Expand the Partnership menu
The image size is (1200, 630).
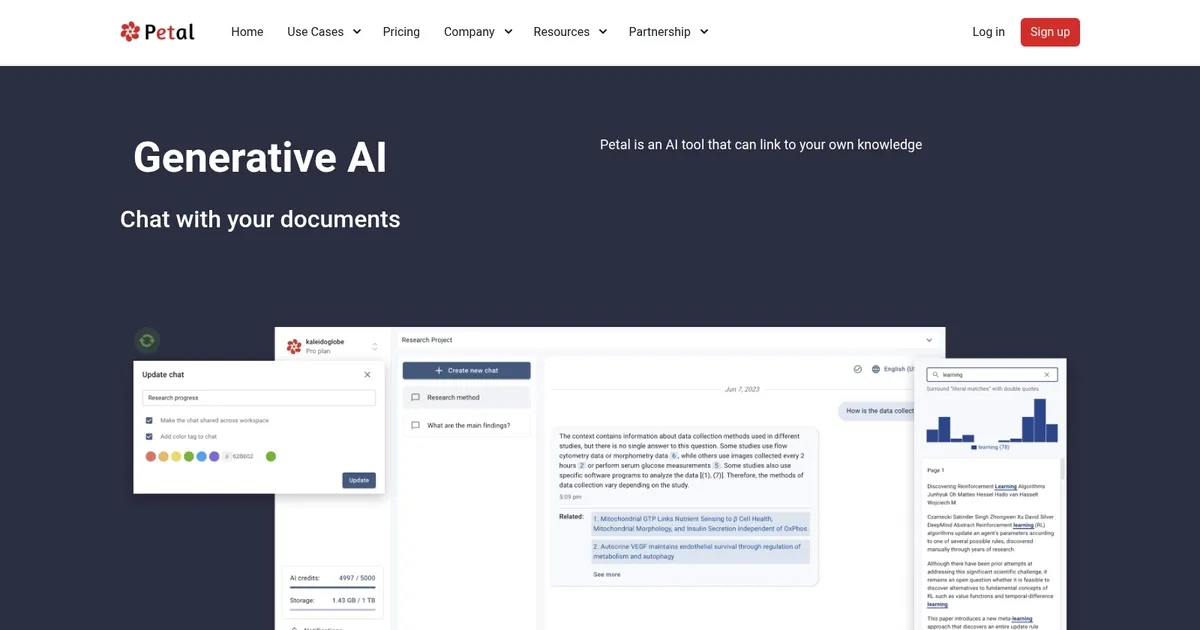668,32
